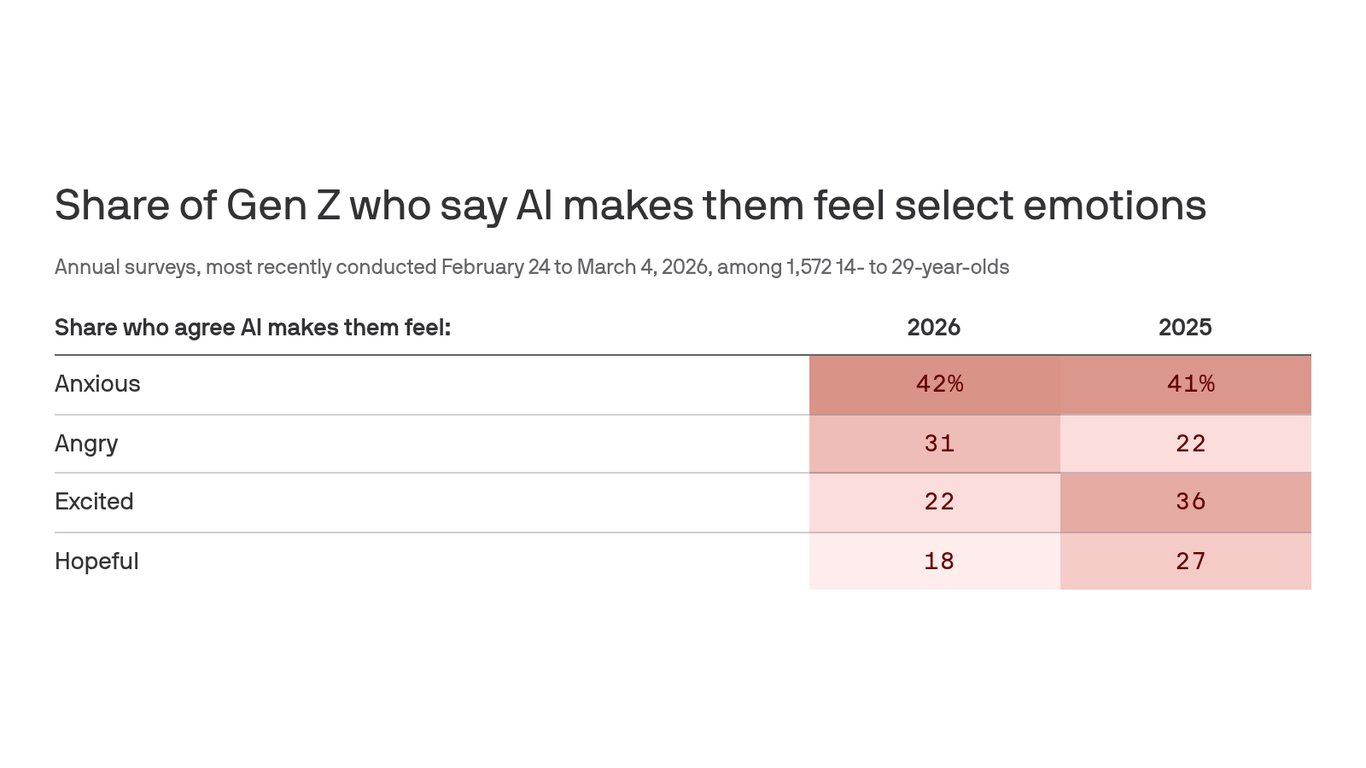Select the Anxious row label
1366x768 pixels.
click(97, 384)
